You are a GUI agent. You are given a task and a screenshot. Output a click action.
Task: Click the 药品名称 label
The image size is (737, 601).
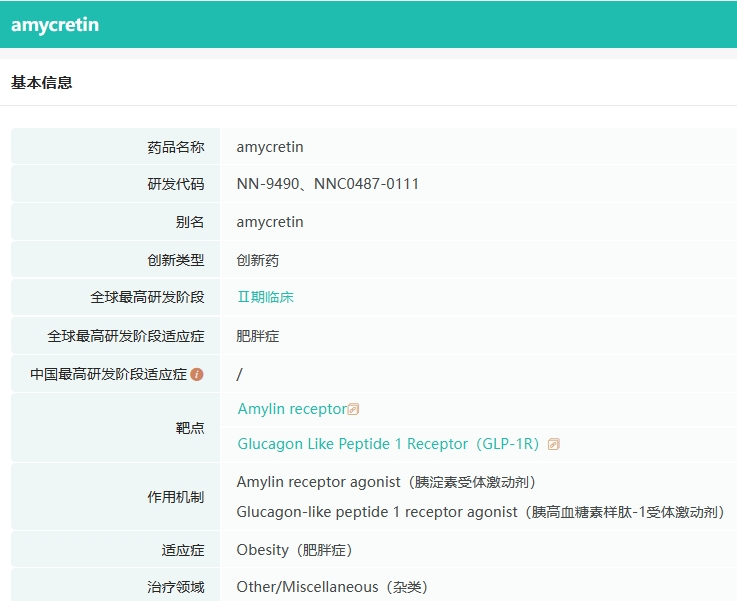pos(175,147)
